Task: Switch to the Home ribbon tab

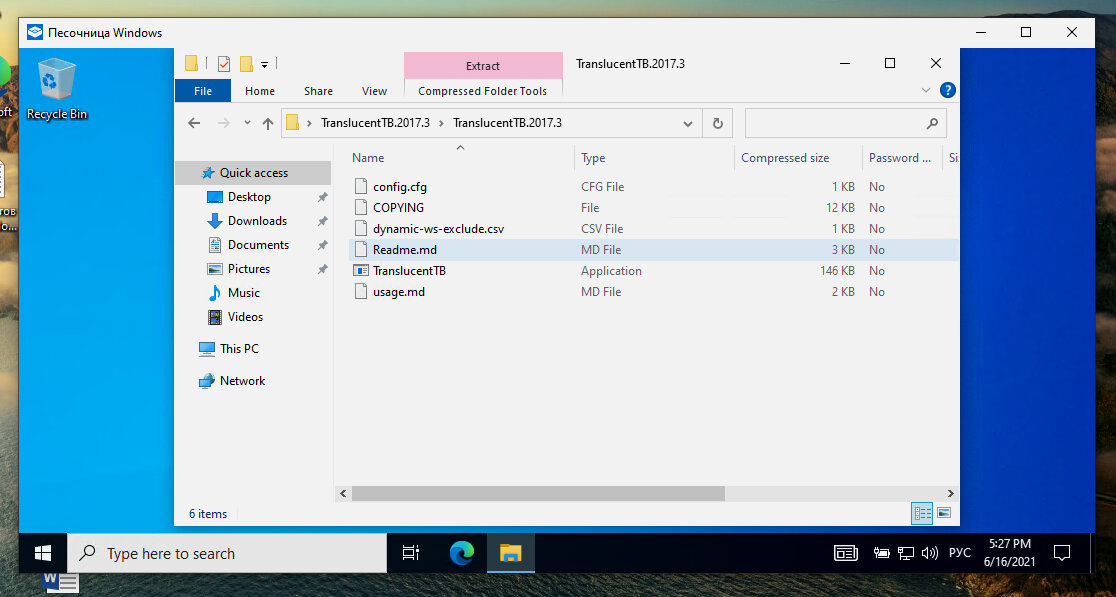Action: (x=260, y=91)
